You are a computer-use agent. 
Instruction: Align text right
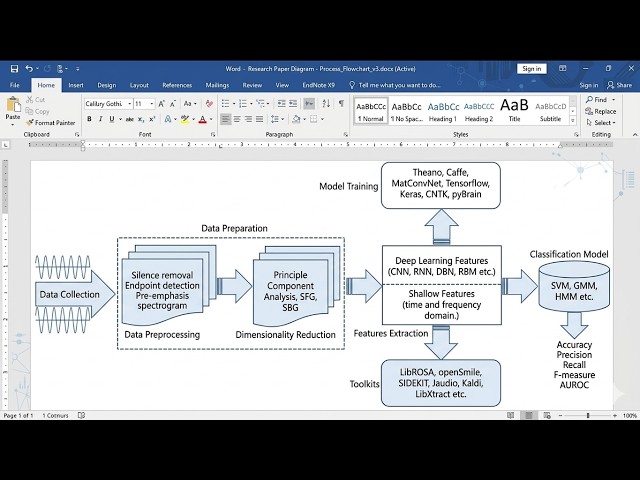coord(248,119)
